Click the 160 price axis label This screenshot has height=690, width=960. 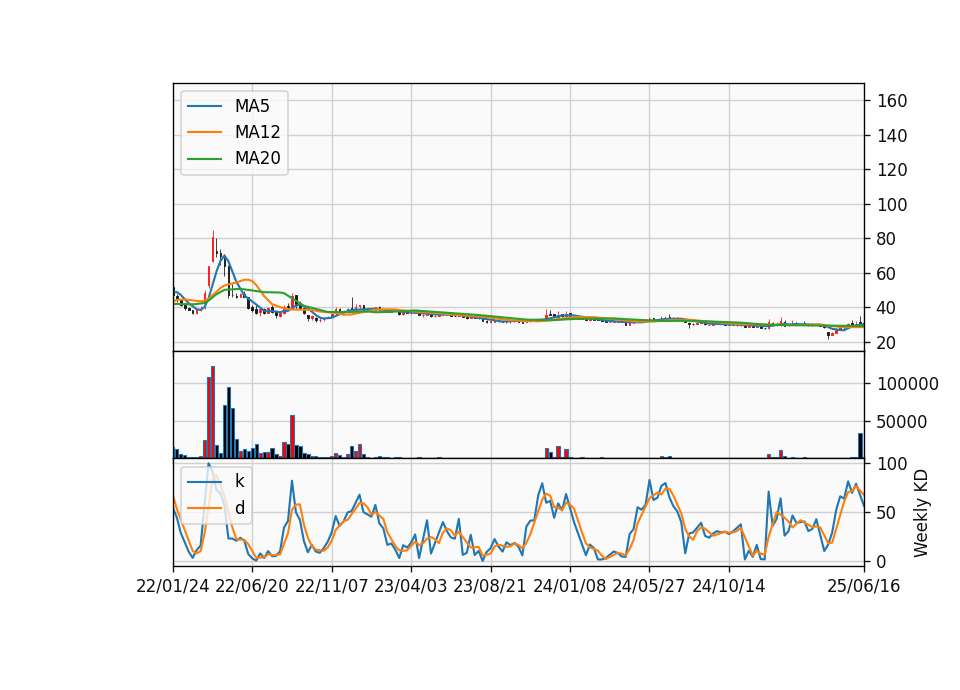(892, 101)
